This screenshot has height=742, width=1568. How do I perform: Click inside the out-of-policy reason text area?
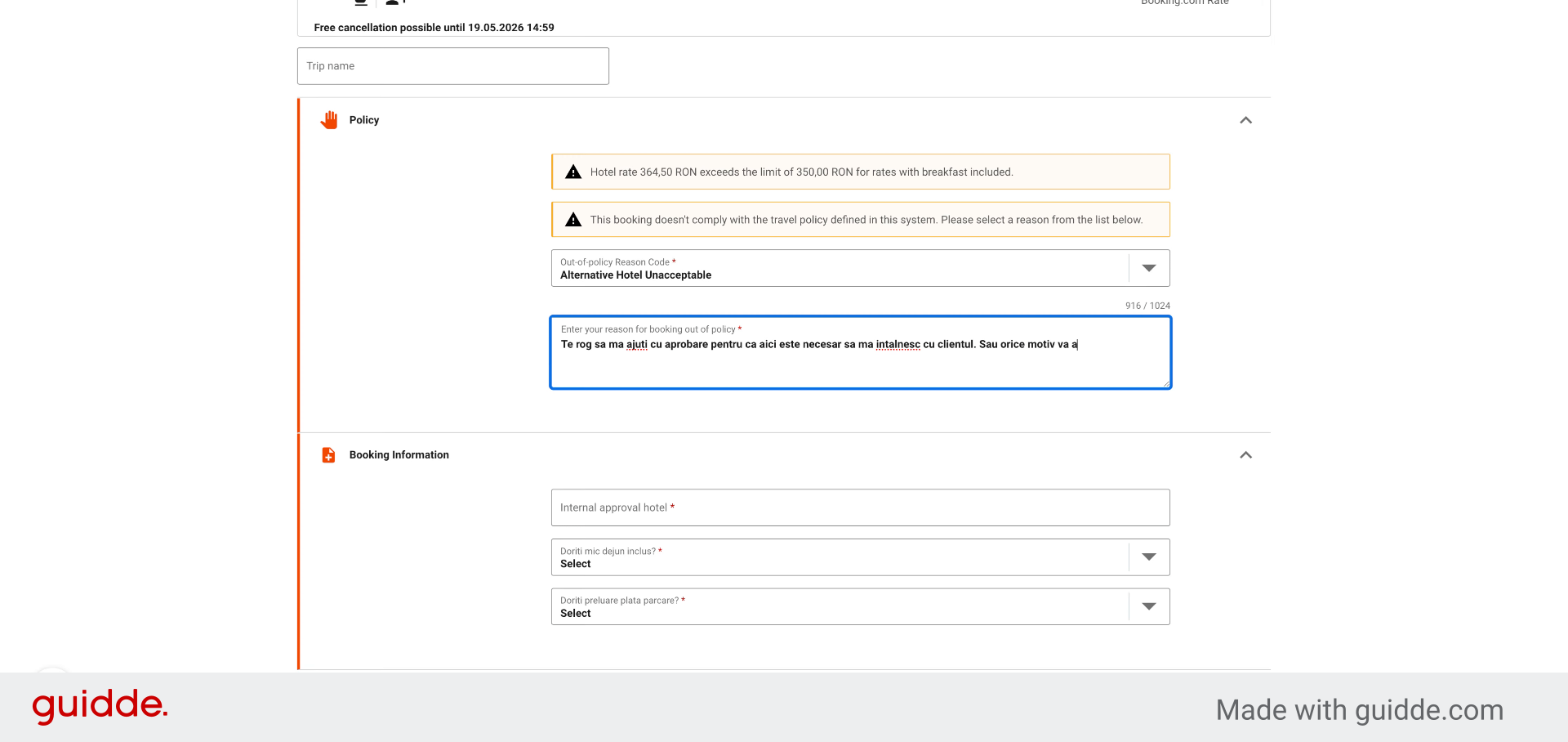860,353
